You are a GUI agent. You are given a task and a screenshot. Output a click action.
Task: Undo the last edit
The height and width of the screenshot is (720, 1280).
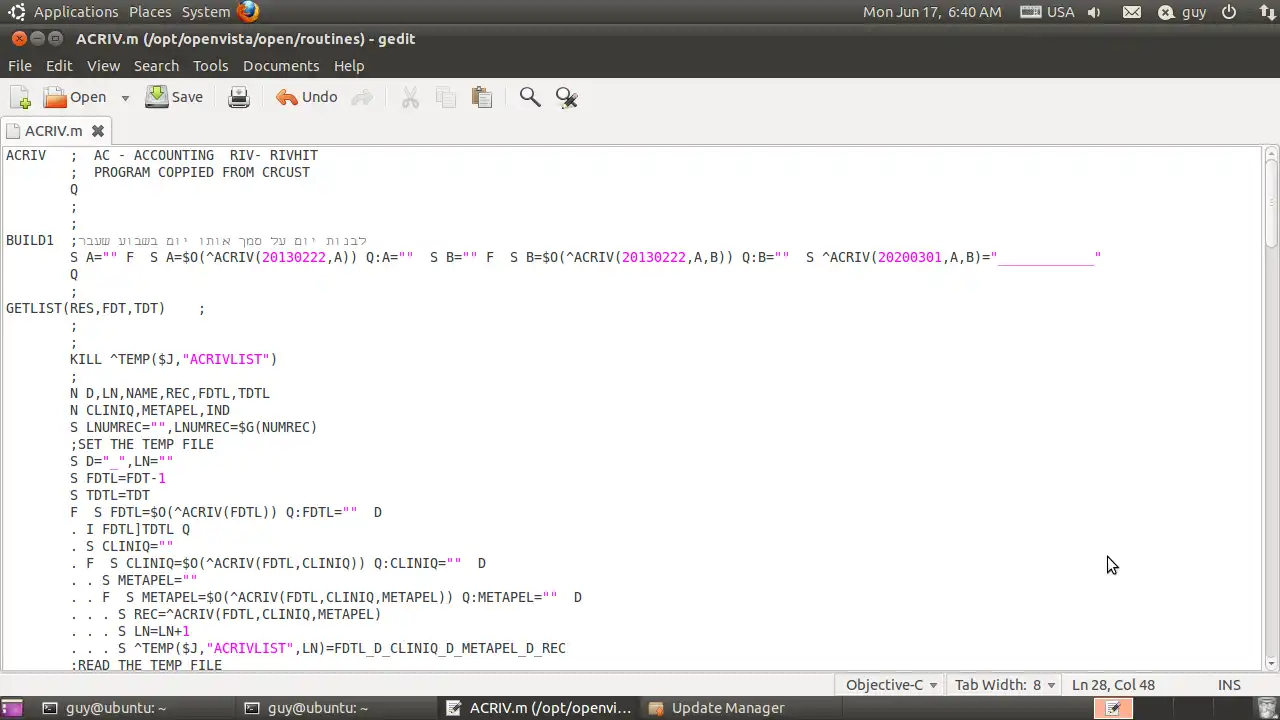(307, 97)
